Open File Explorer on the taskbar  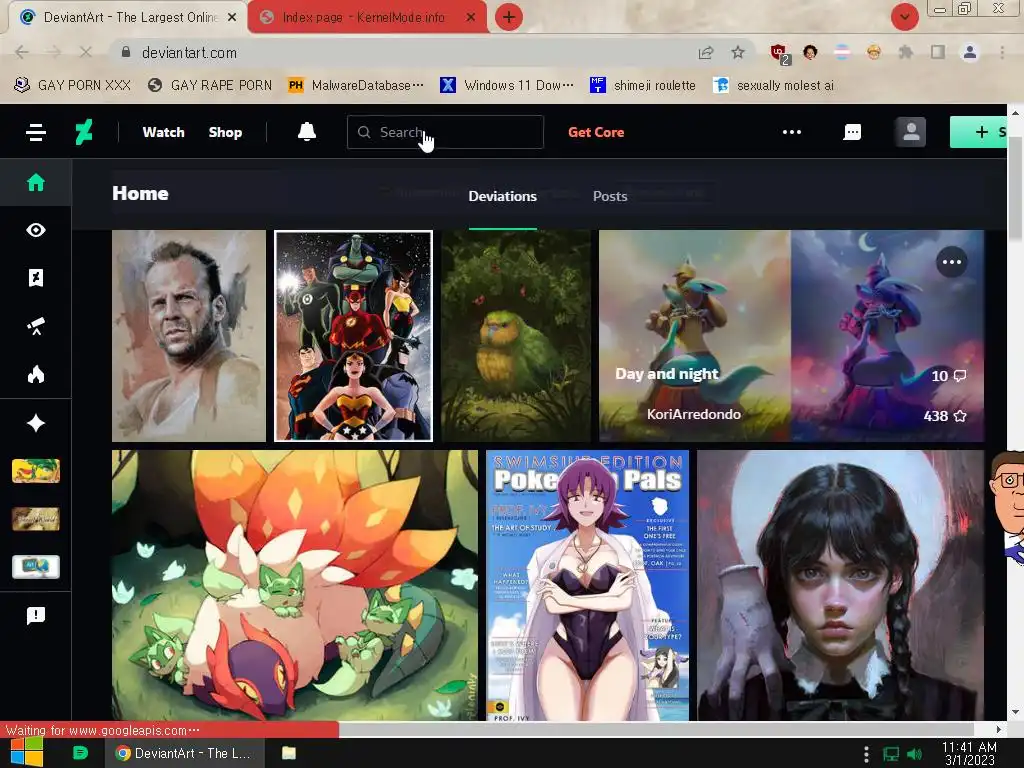[289, 753]
